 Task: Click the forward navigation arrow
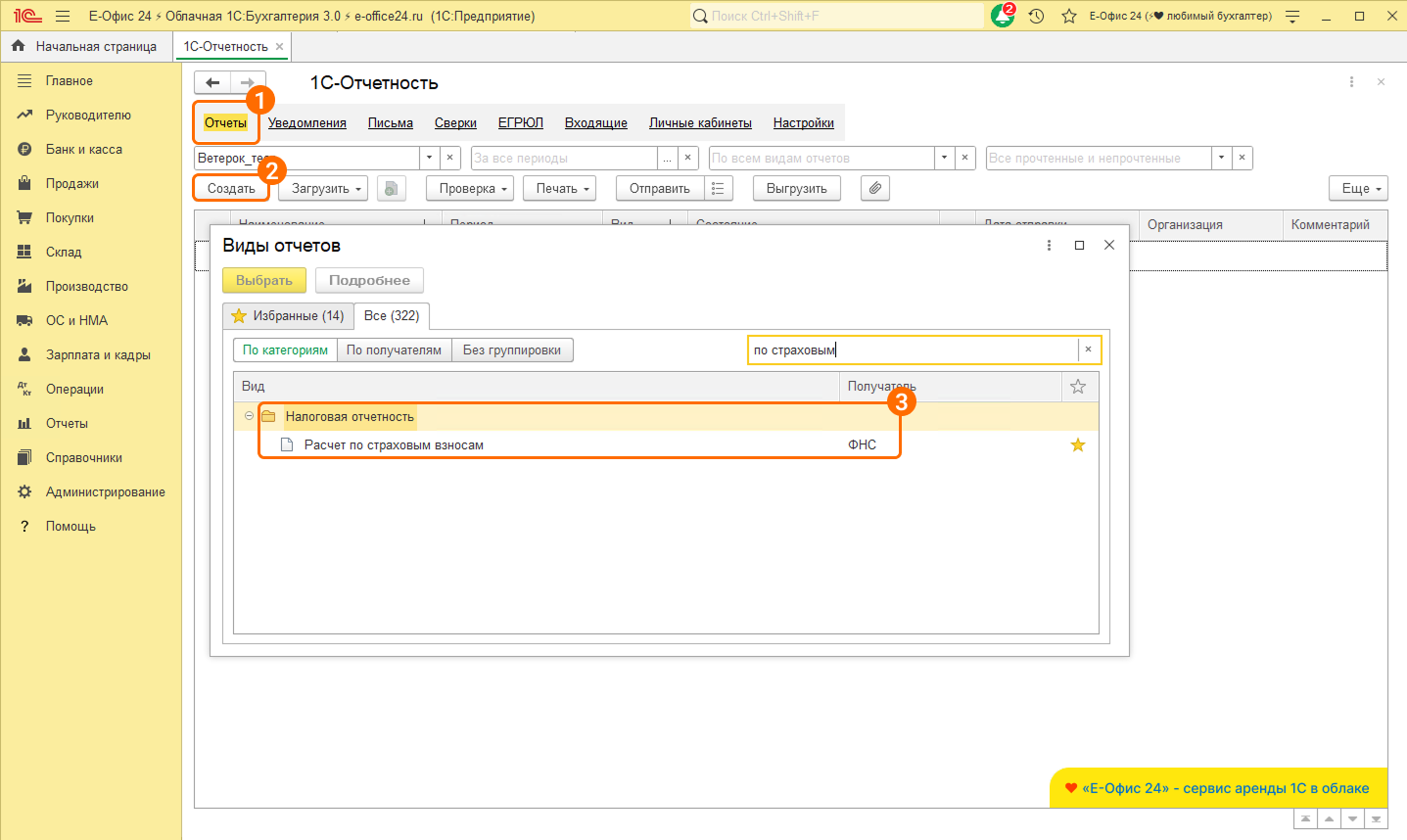click(x=248, y=83)
